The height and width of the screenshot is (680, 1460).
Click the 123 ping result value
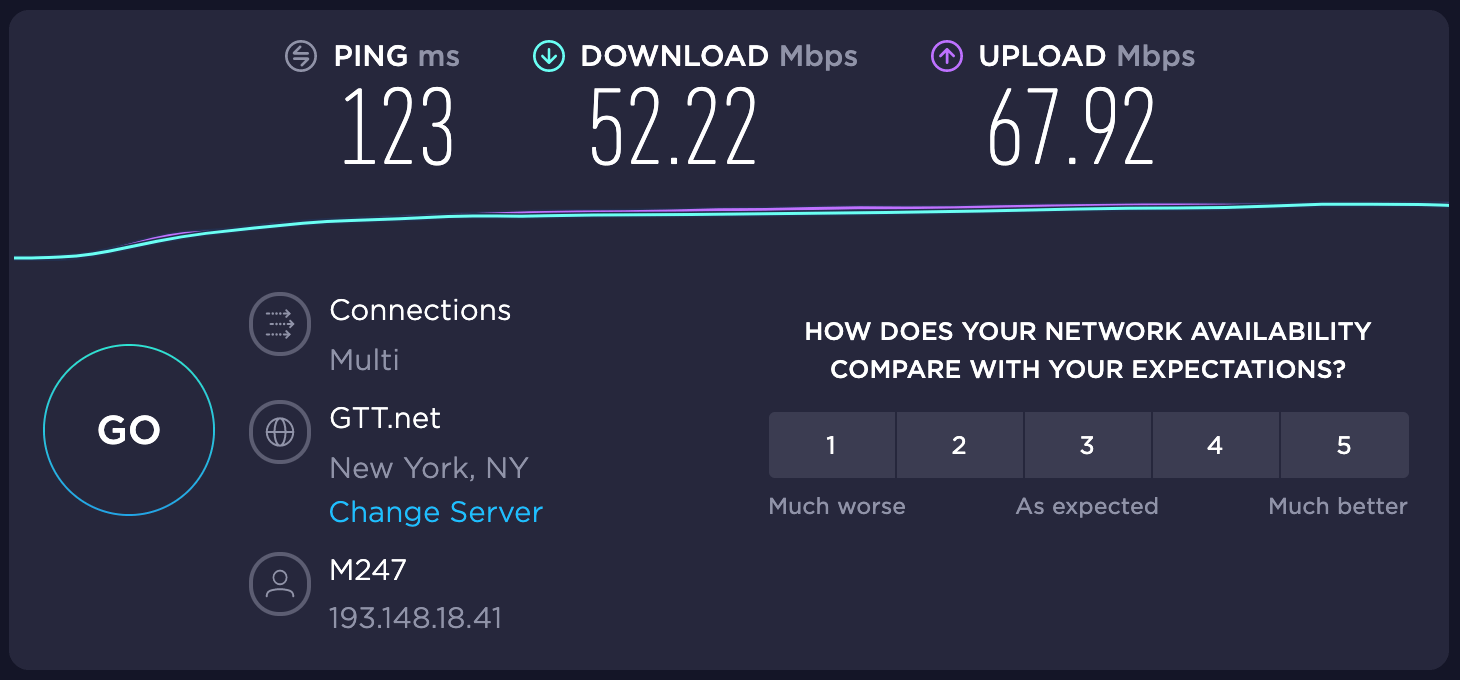(x=398, y=127)
